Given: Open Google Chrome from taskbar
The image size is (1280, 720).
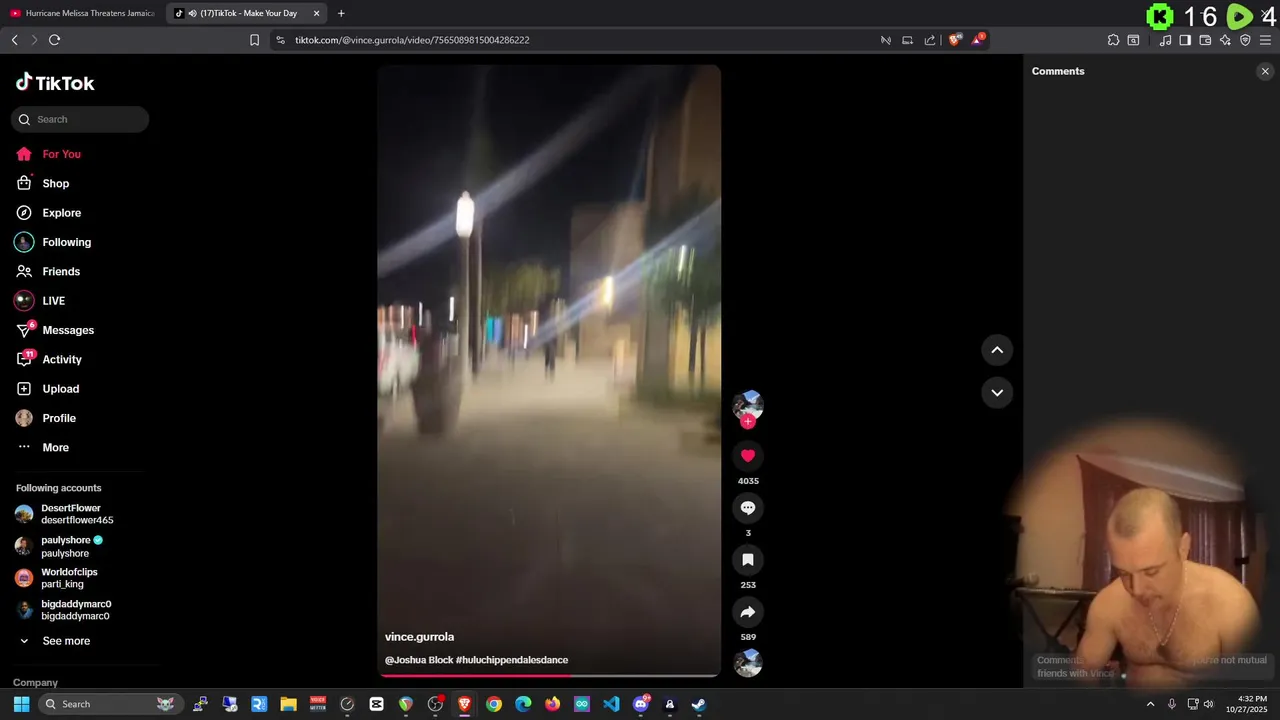Looking at the screenshot, I should click(494, 704).
